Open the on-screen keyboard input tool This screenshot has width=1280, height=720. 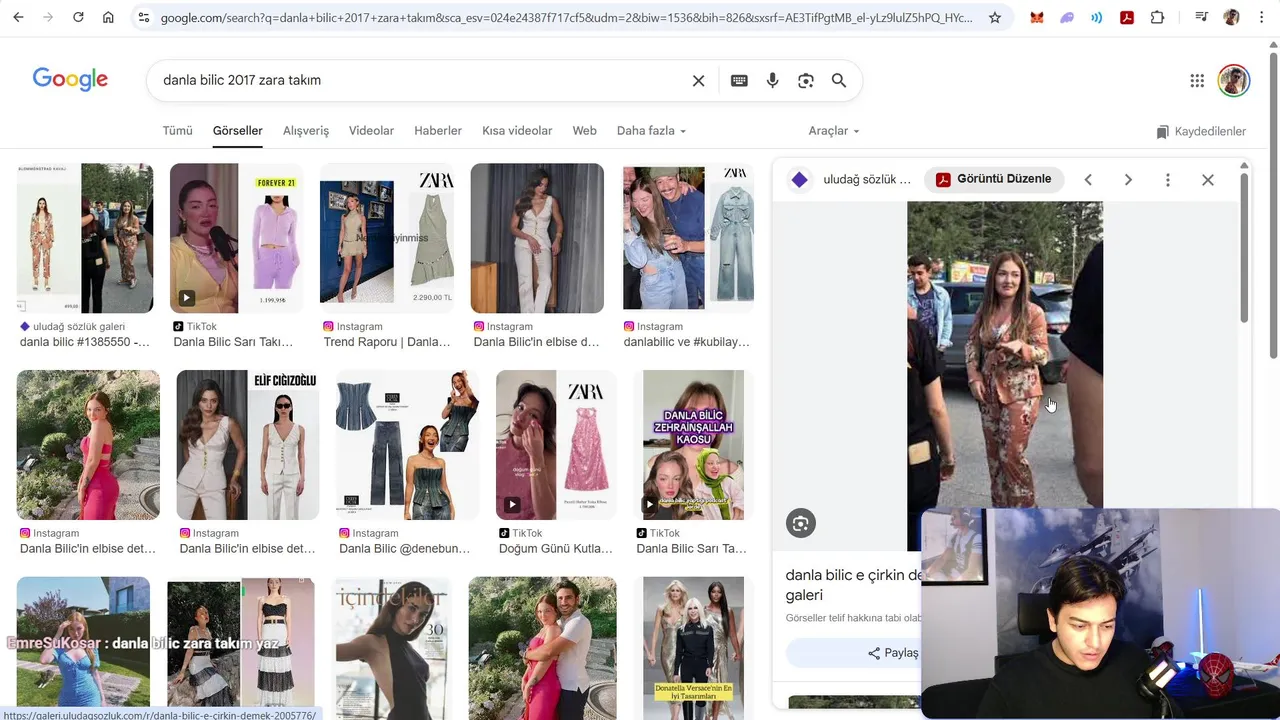point(739,81)
